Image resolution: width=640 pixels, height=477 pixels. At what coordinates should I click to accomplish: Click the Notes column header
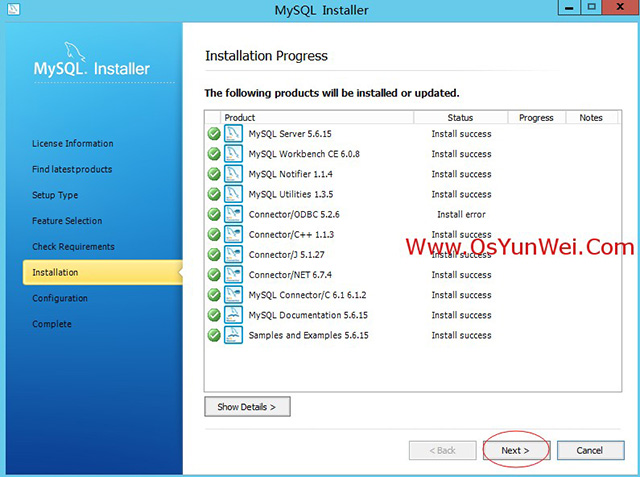[591, 118]
